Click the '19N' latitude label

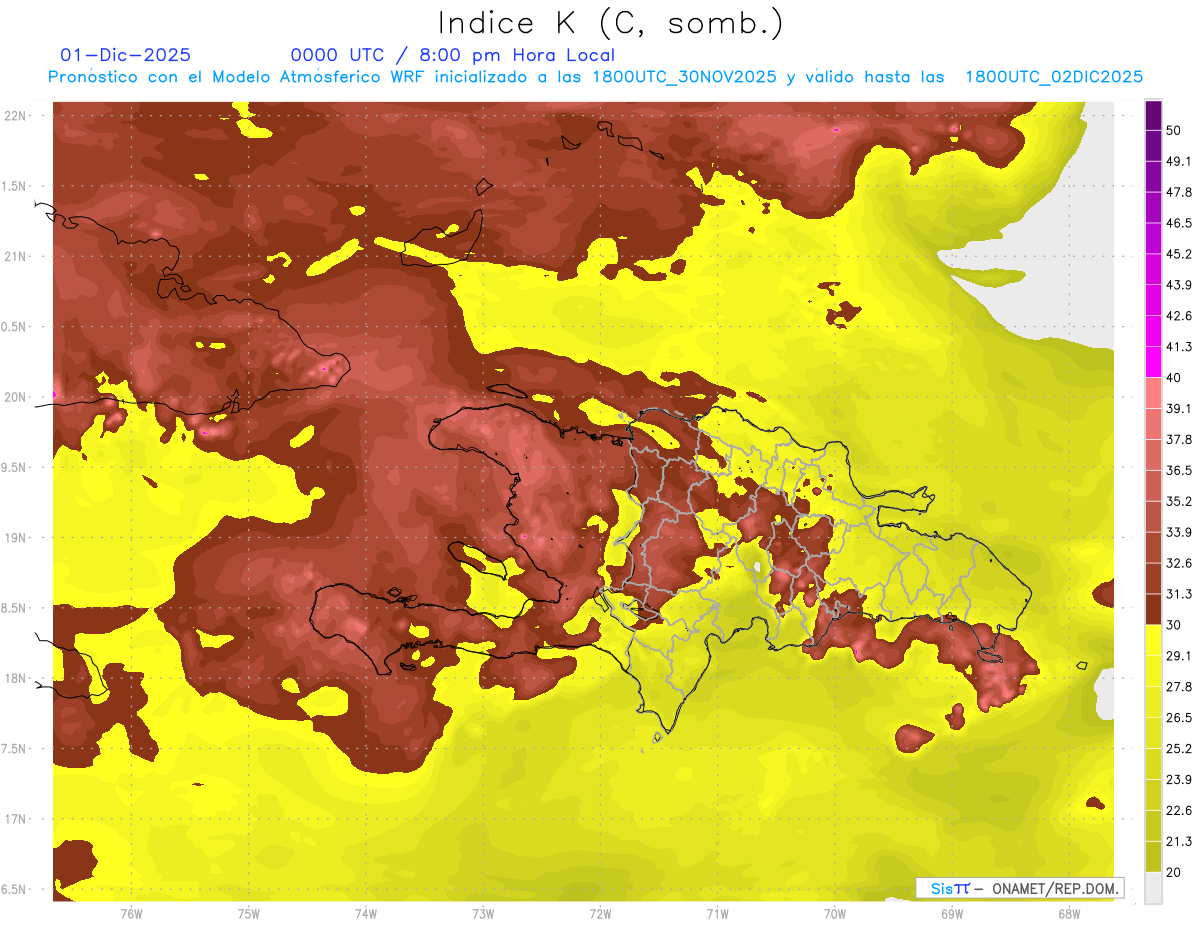(x=16, y=538)
